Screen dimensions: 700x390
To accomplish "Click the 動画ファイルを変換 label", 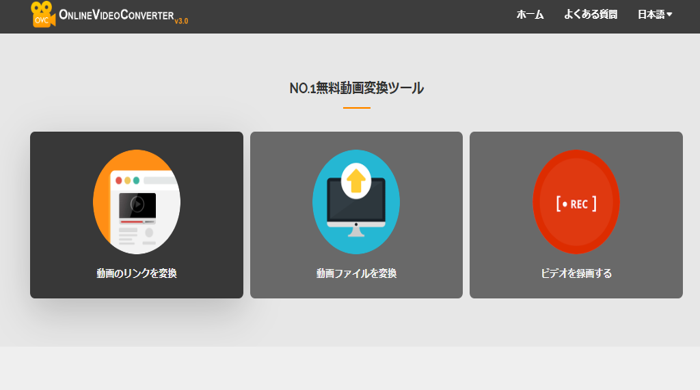I will coord(356,273).
